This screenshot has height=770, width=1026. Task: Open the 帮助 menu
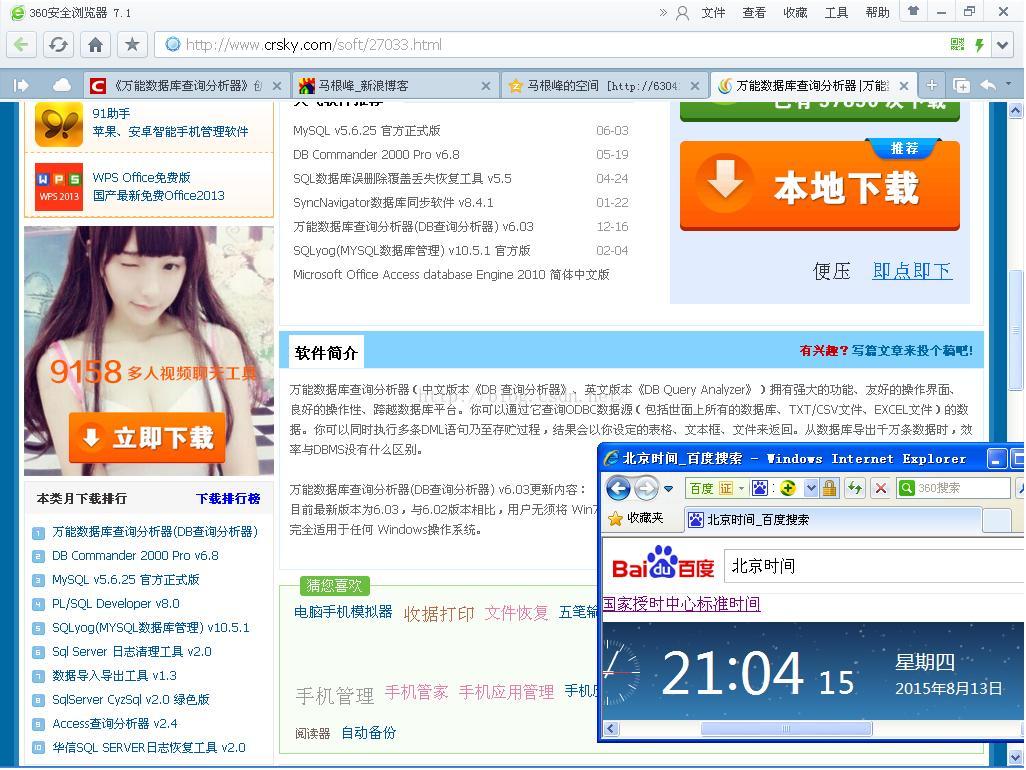point(877,12)
